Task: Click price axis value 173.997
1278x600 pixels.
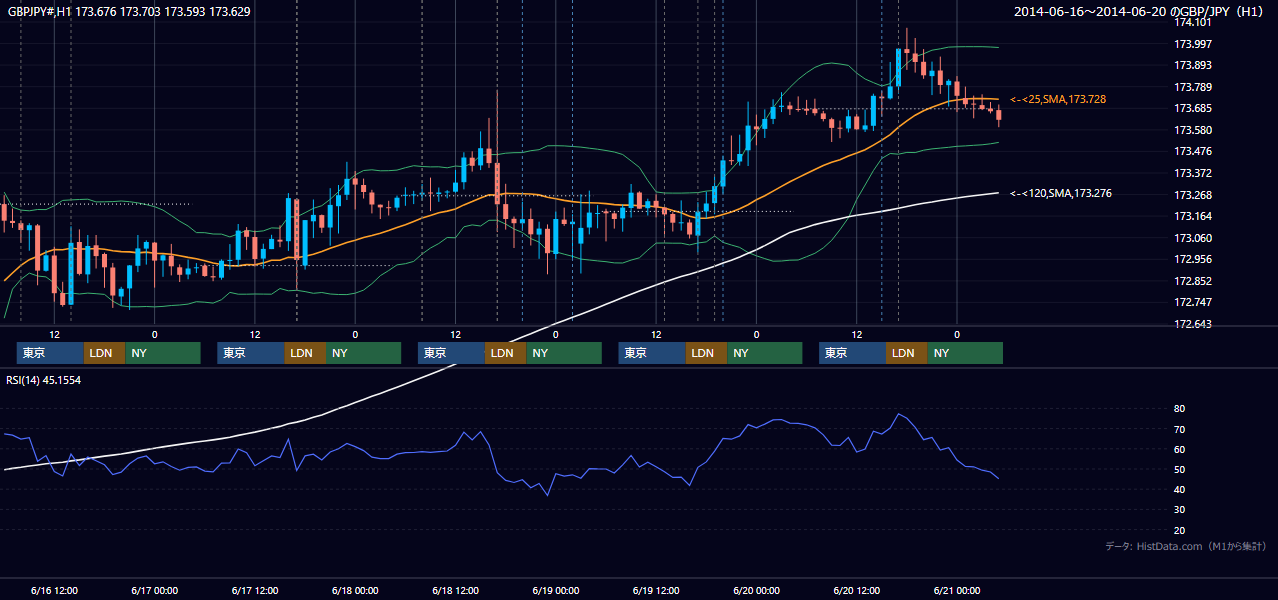Action: [x=1192, y=44]
